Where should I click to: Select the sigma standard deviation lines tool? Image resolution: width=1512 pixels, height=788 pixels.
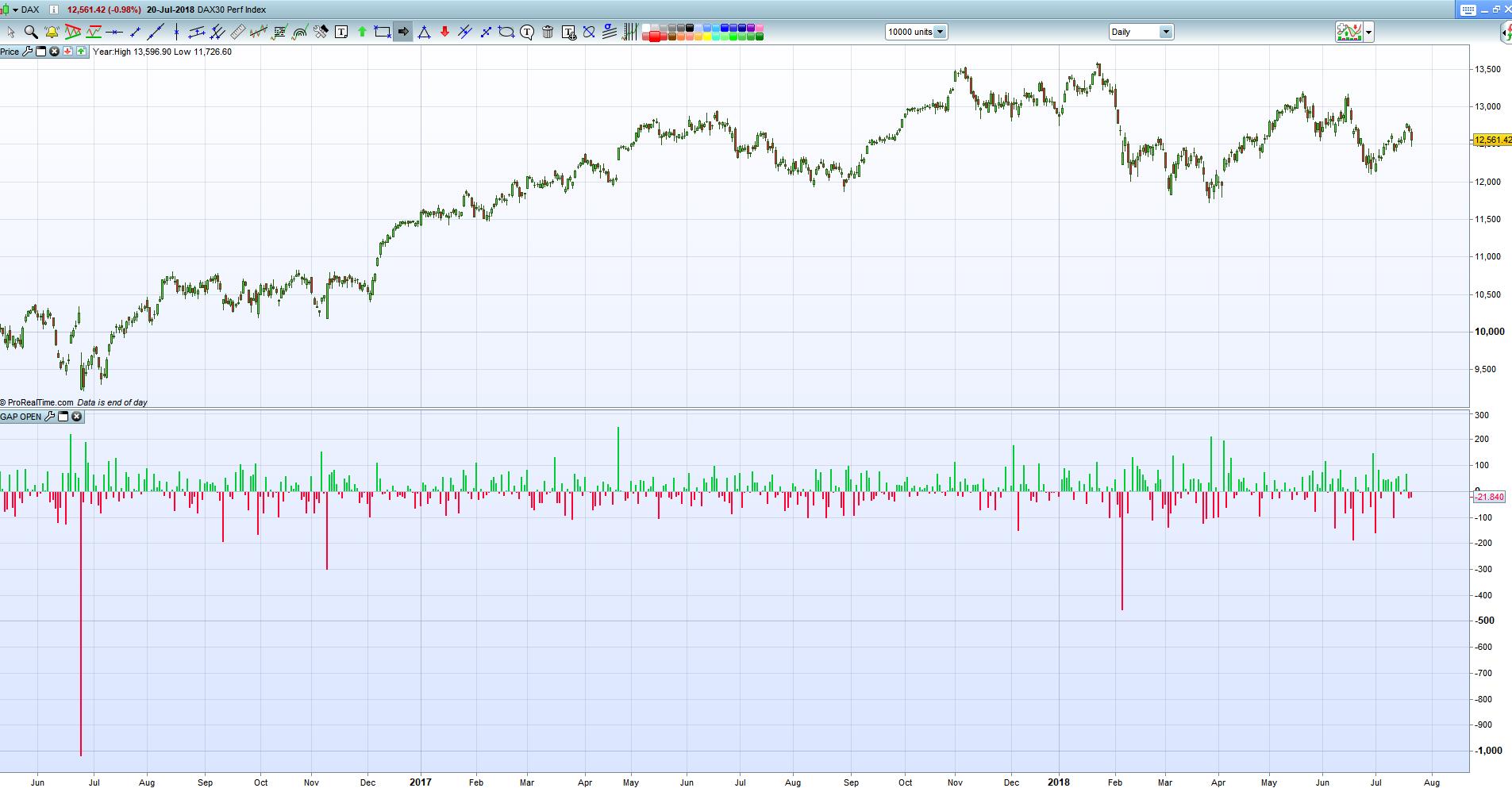click(610, 33)
